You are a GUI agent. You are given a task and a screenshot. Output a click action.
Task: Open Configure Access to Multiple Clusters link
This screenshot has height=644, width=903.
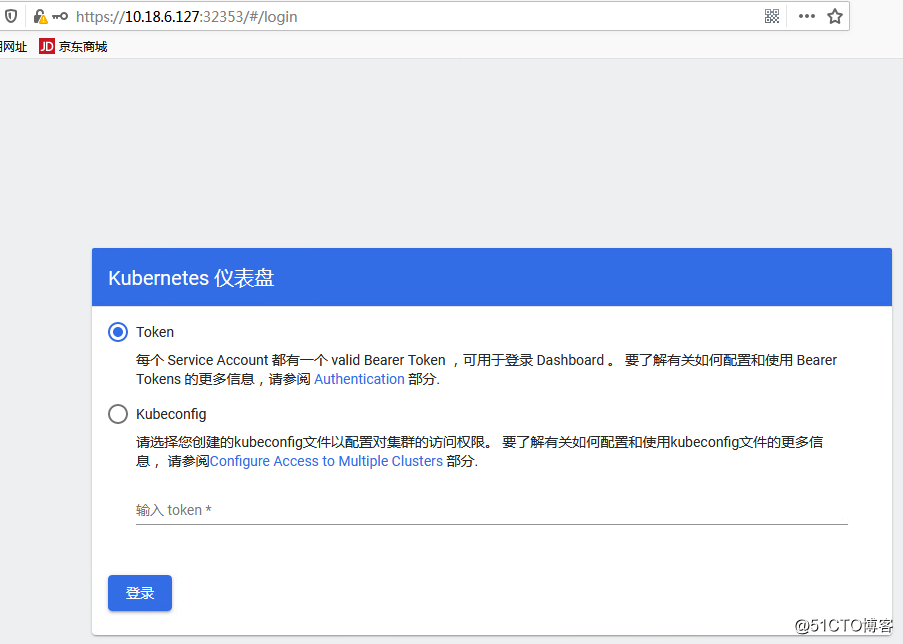click(326, 461)
